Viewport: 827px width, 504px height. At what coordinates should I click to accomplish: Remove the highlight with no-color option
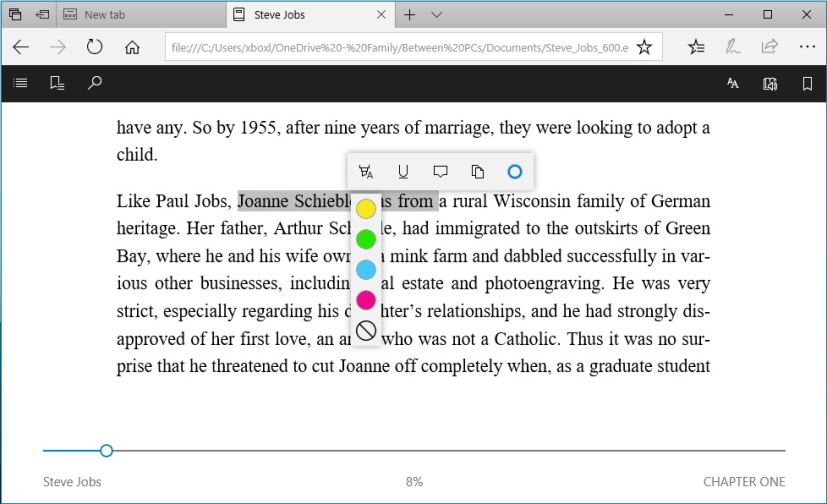point(366,331)
